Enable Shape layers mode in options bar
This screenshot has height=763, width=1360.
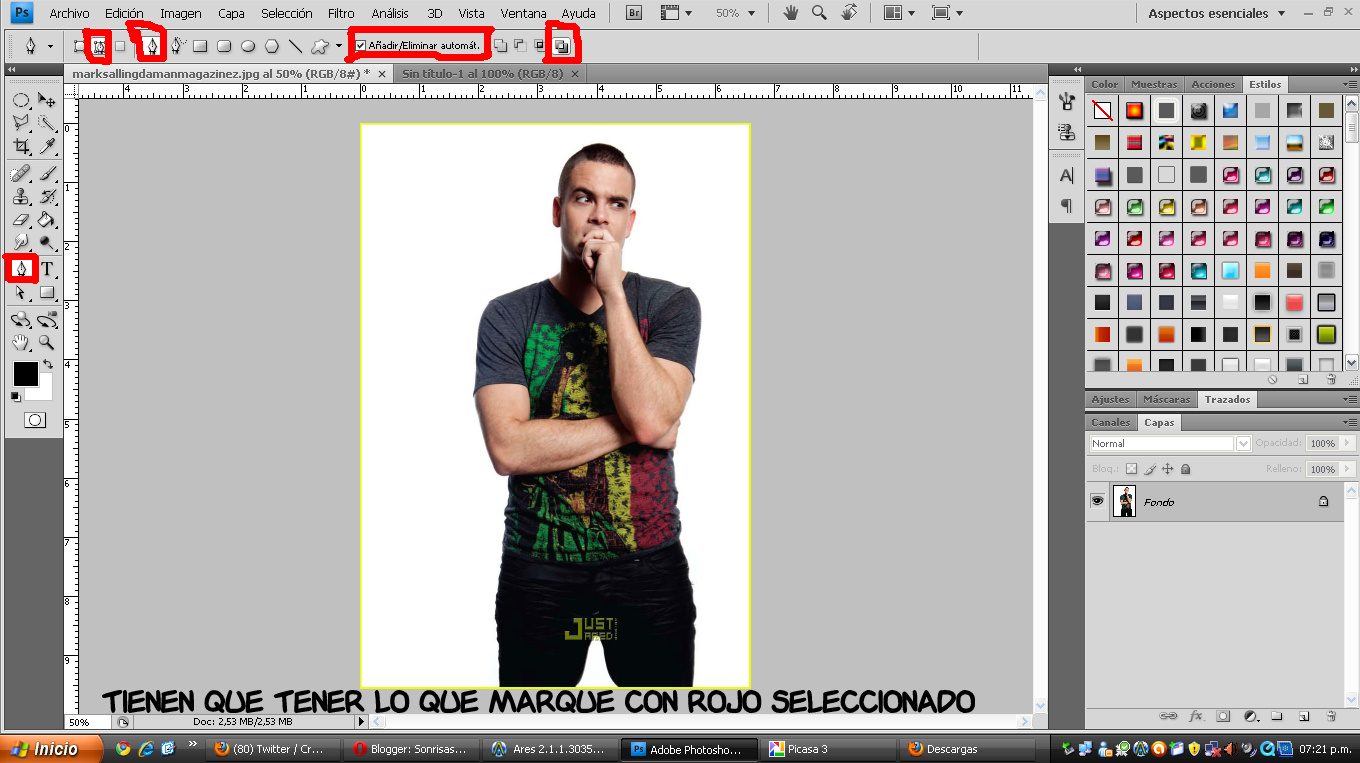coord(79,46)
